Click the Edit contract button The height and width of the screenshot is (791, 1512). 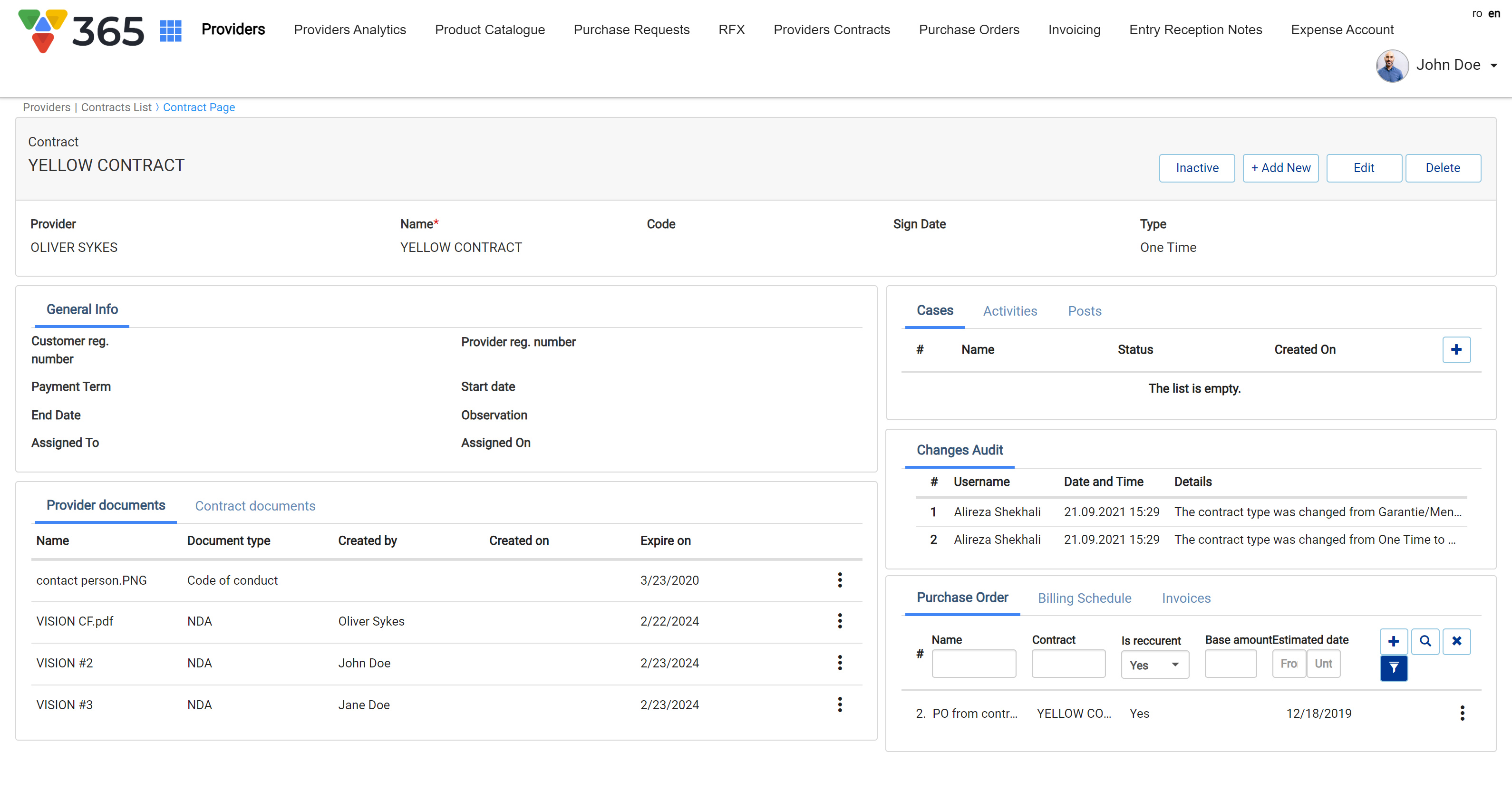1363,168
